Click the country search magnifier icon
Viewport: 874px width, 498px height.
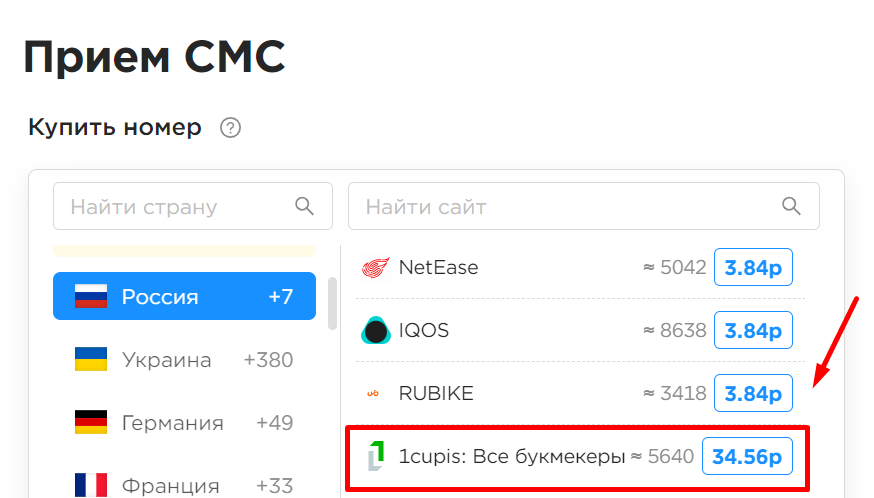(x=304, y=206)
